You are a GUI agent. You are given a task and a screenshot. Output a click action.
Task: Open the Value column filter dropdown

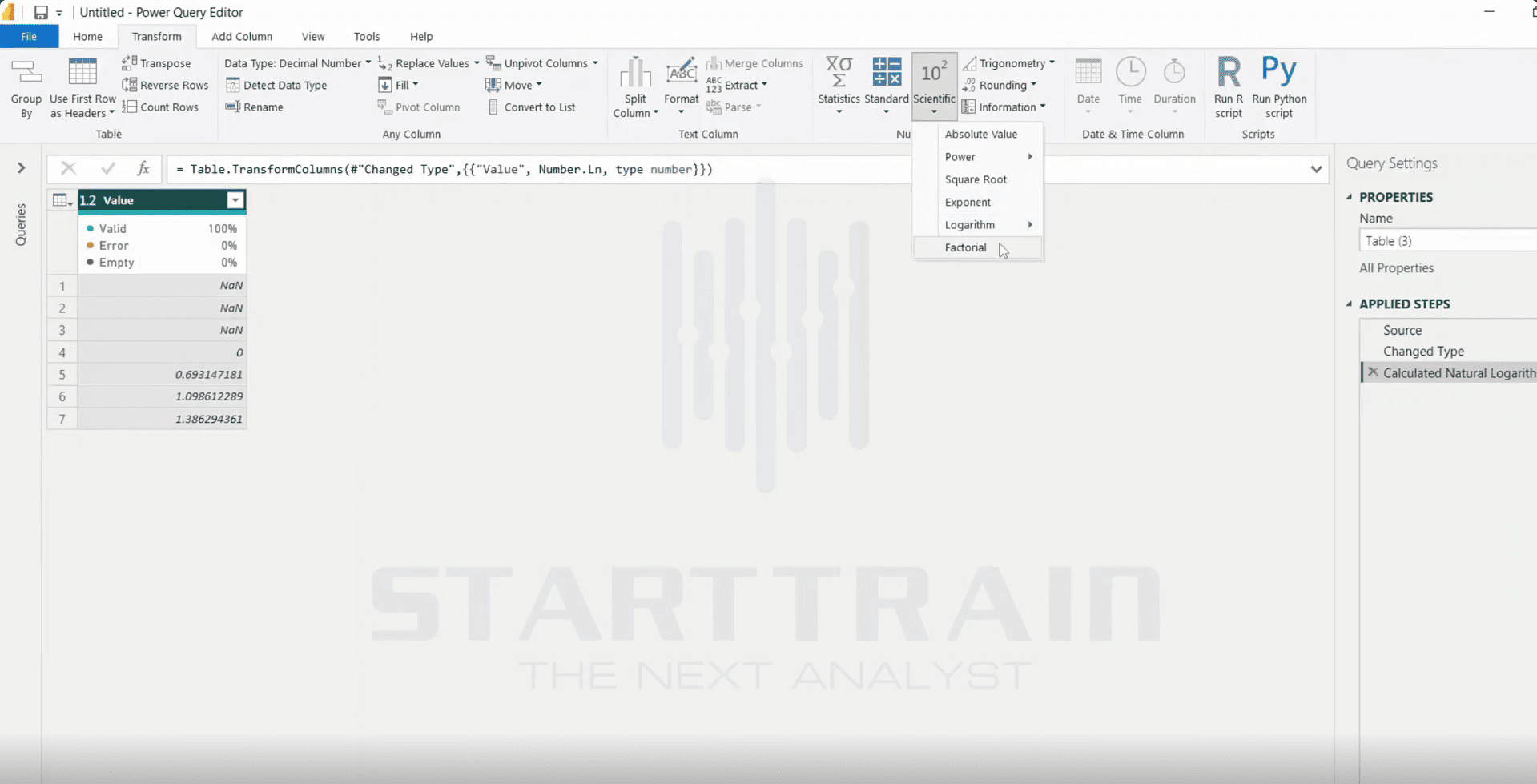235,200
